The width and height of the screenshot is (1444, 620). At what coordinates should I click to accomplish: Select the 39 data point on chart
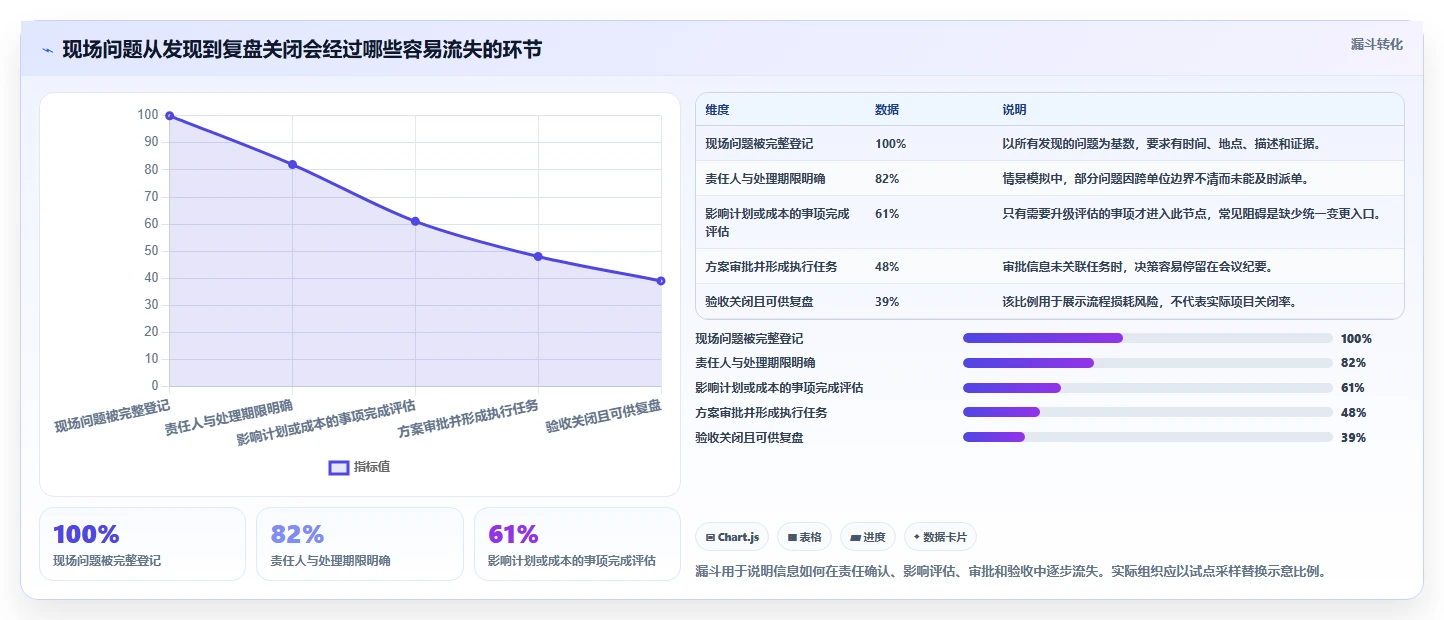click(x=661, y=281)
